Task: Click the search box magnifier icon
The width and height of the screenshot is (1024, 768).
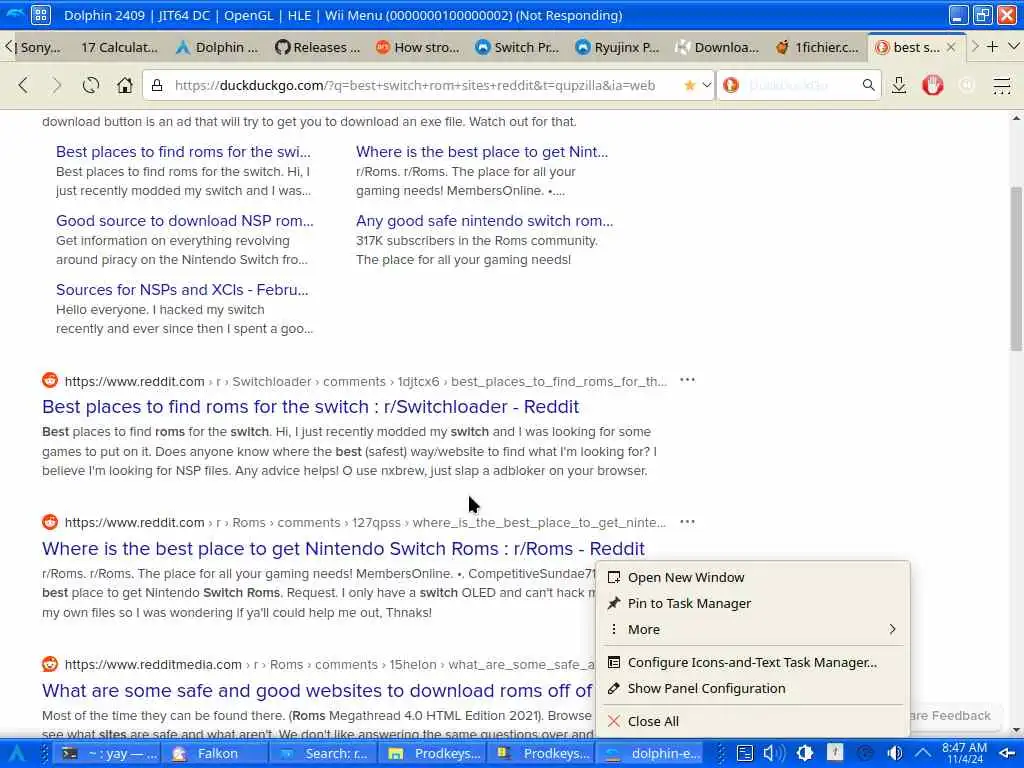Action: tap(868, 86)
